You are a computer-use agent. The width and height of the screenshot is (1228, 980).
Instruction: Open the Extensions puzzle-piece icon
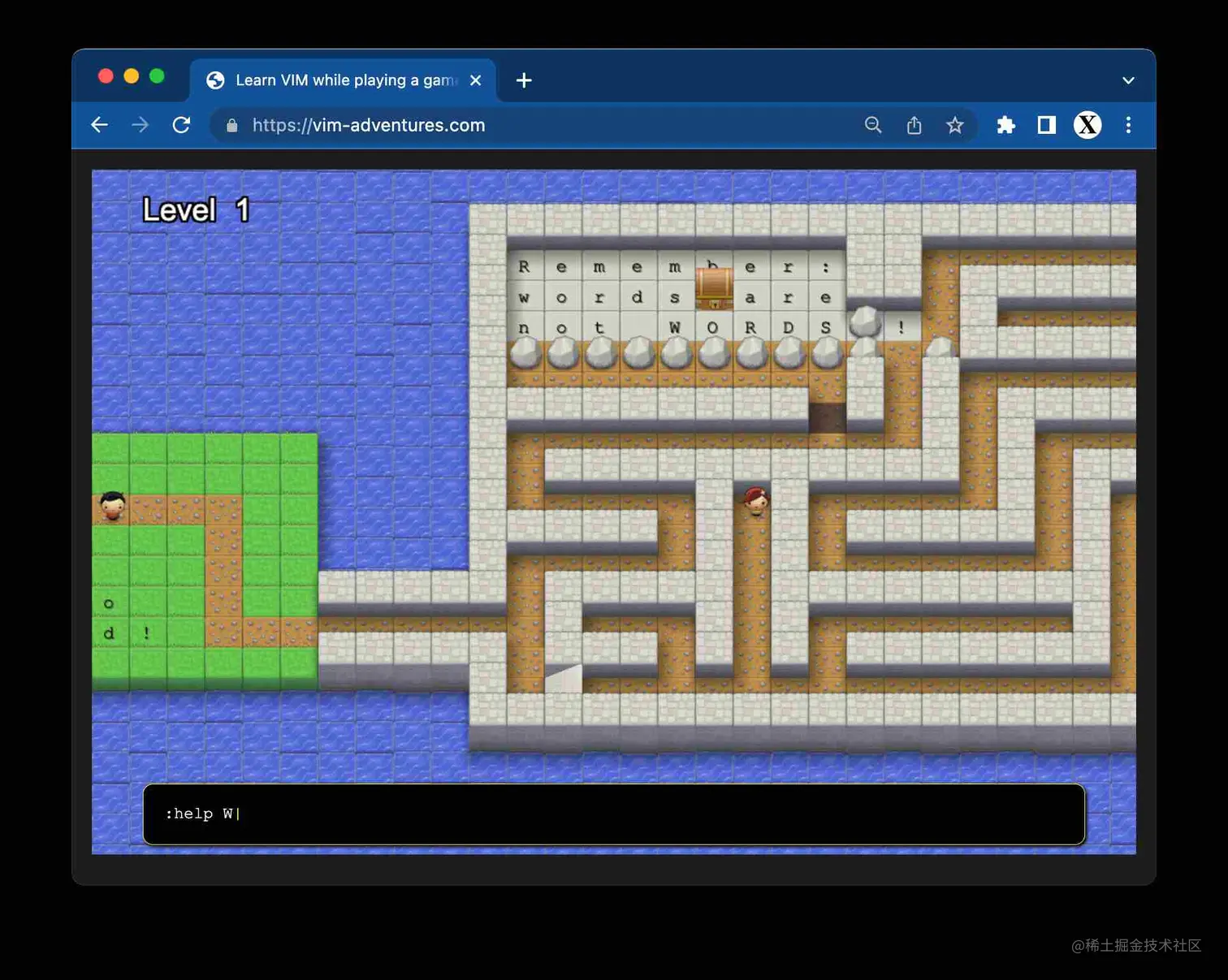coord(1005,125)
